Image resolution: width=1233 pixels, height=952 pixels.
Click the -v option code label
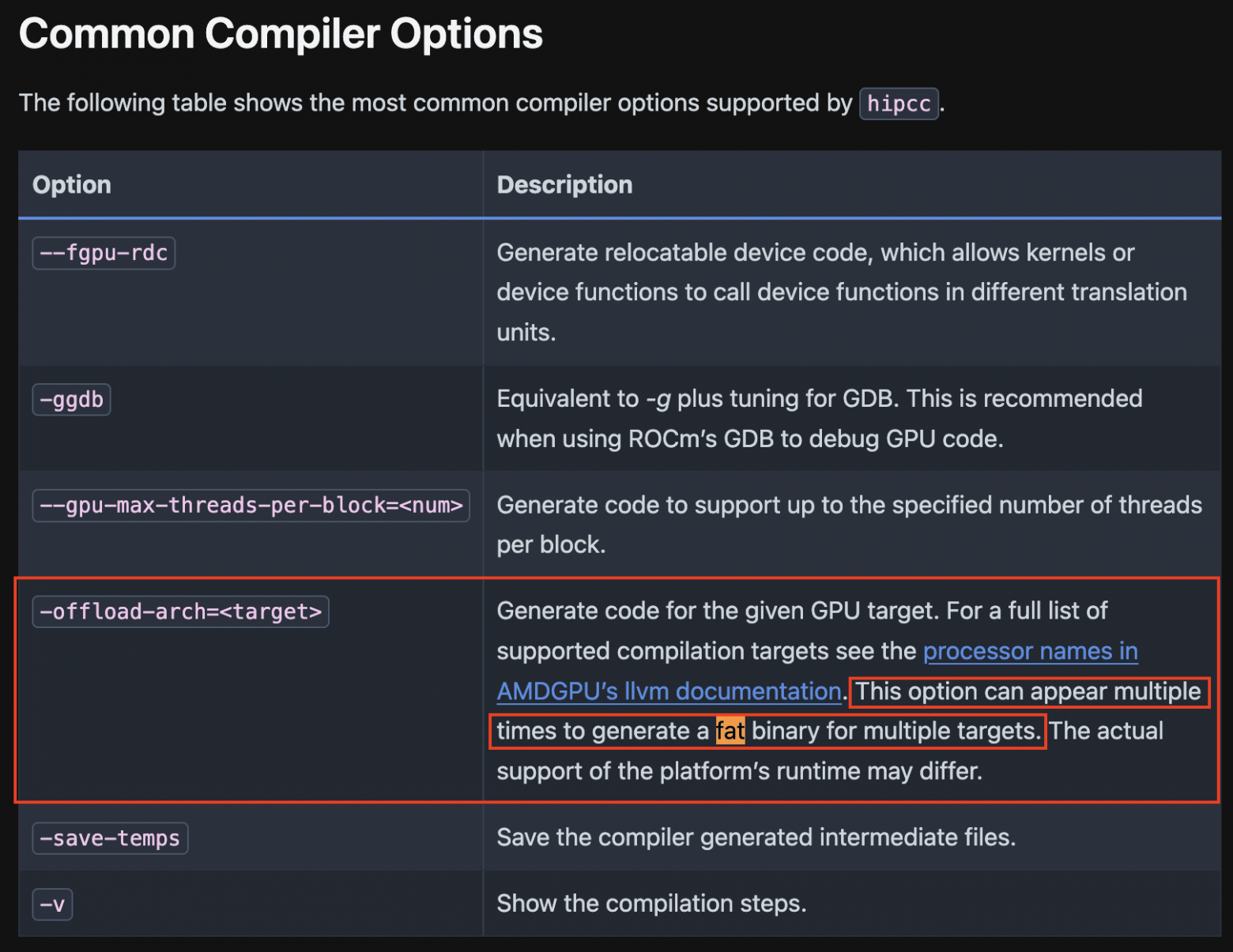(52, 905)
